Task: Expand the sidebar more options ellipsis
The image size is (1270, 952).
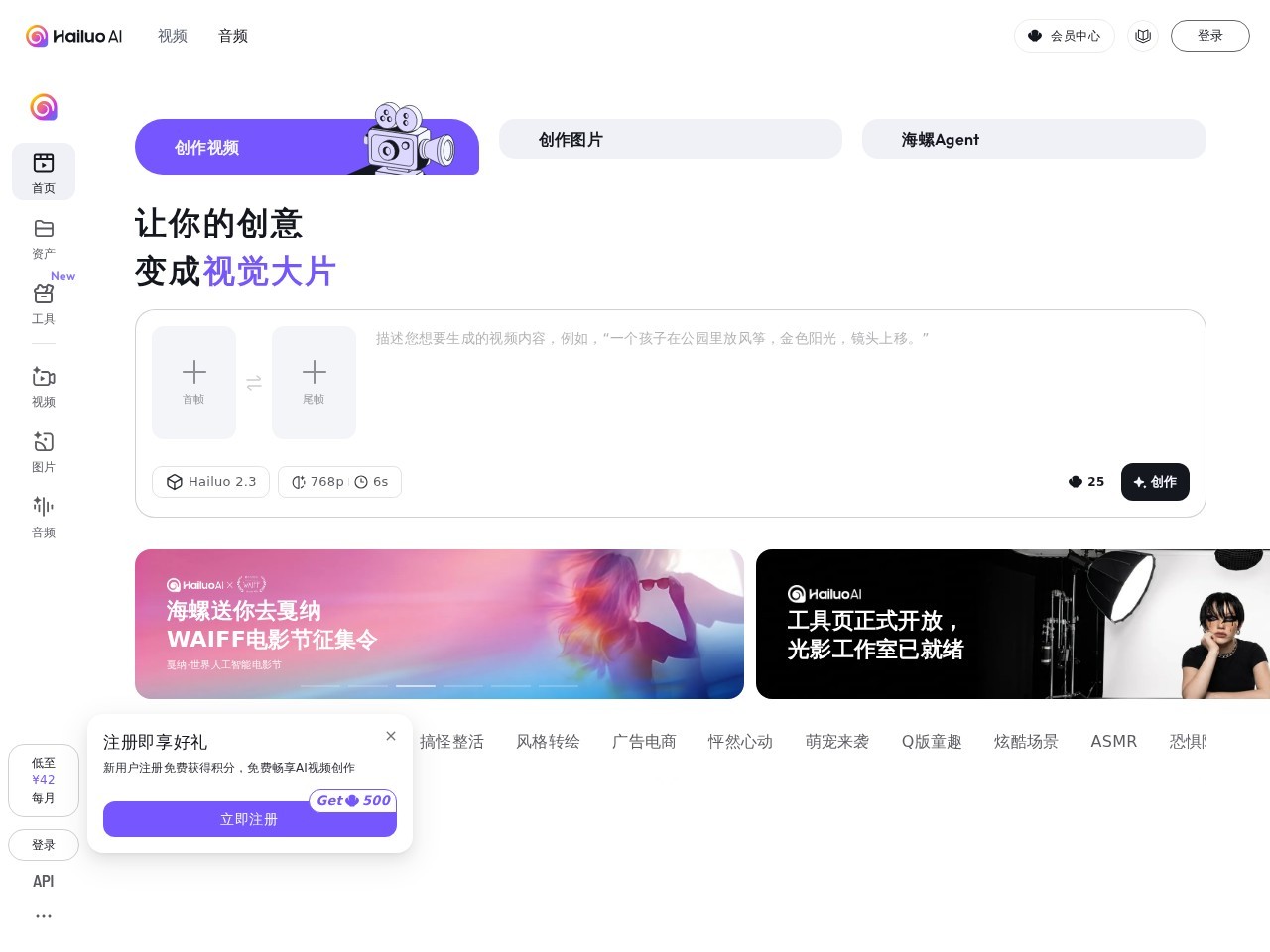Action: pyautogui.click(x=44, y=915)
